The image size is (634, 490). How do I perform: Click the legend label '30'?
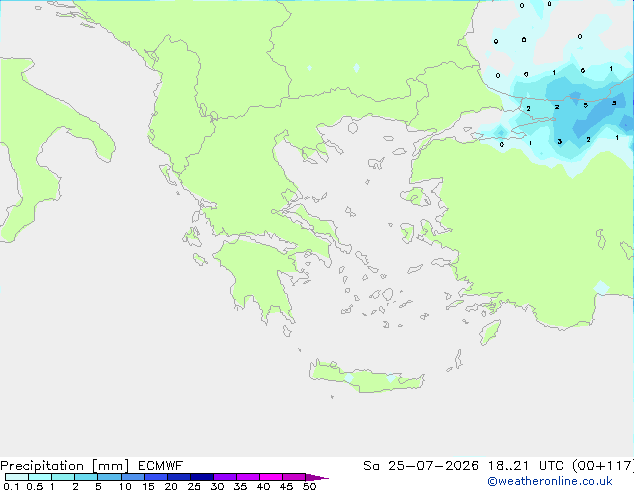(x=217, y=486)
